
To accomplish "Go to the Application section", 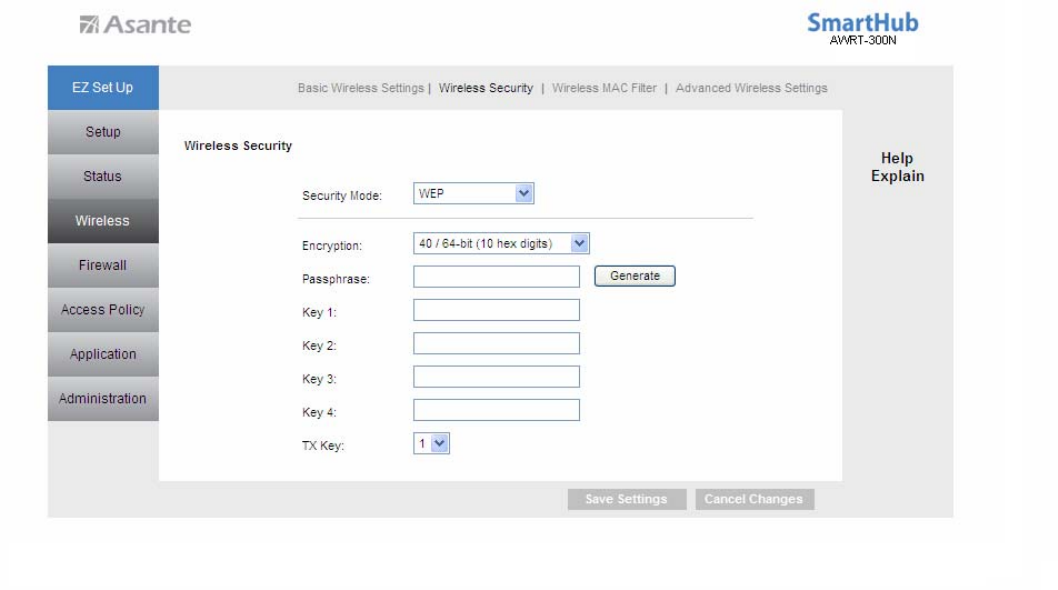I will click(x=103, y=354).
